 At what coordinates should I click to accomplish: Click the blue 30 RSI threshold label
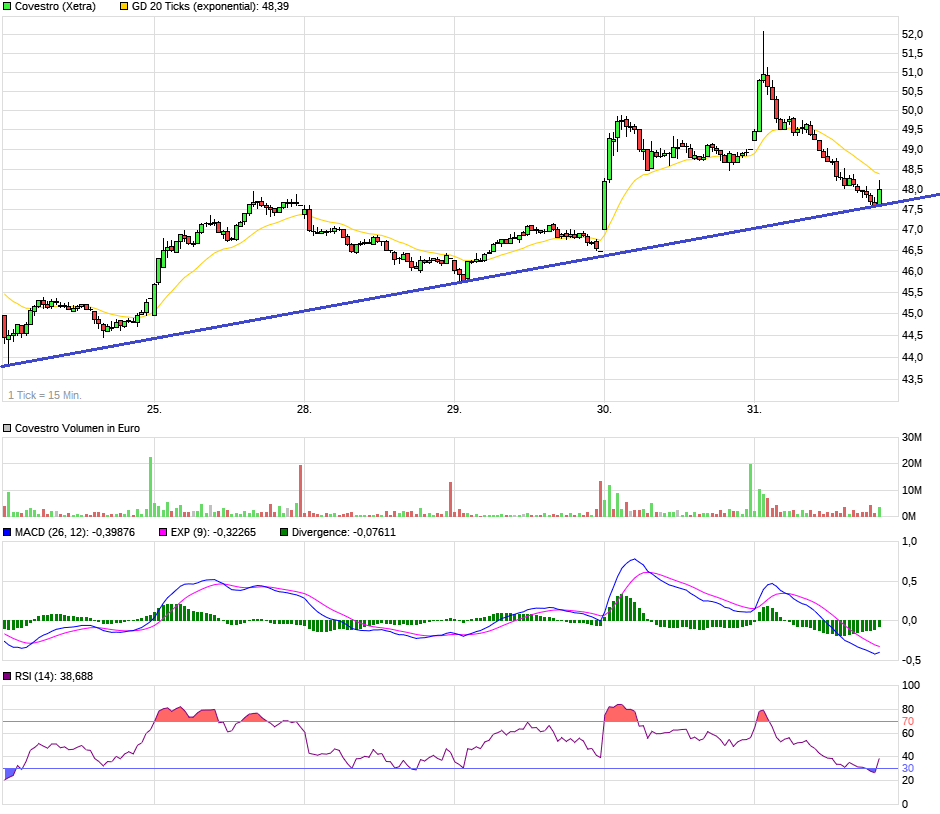pos(908,768)
